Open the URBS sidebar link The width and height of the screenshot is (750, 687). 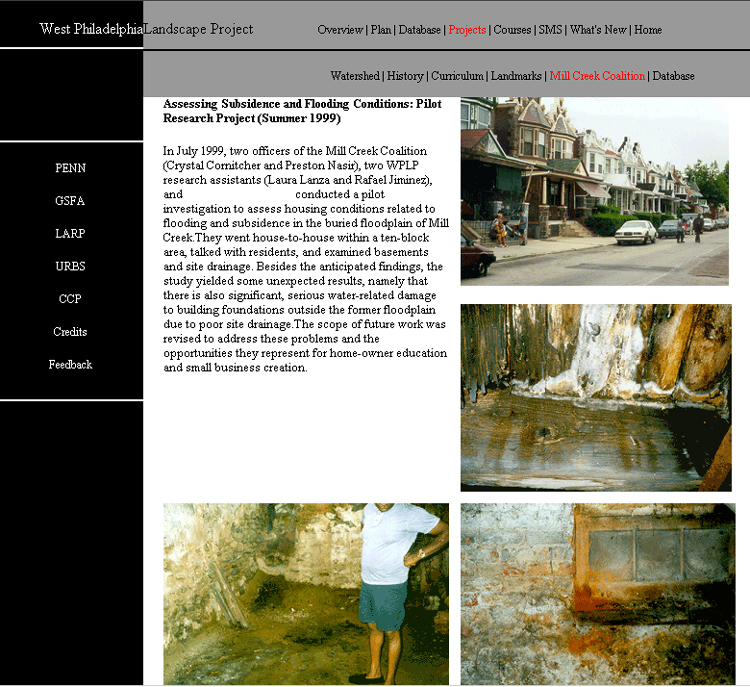(70, 266)
